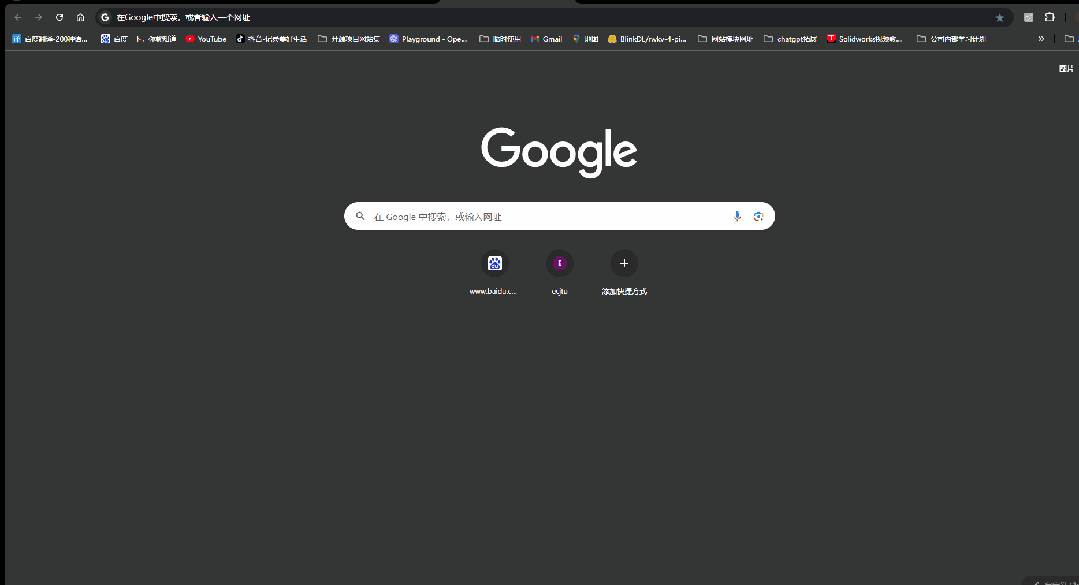Click the images link at top right of page
This screenshot has width=1079, height=585.
tap(1066, 69)
